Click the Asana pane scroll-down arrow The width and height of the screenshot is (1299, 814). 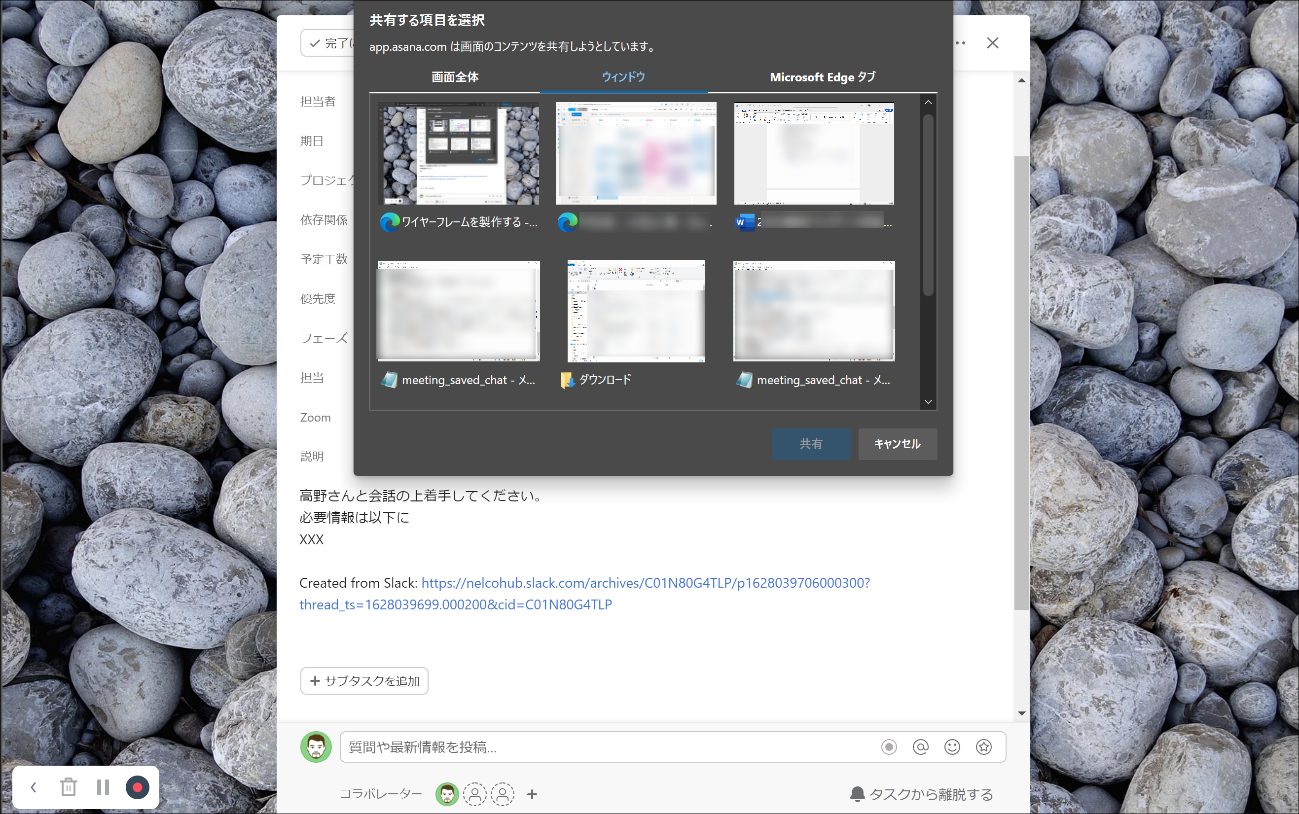coord(1021,713)
